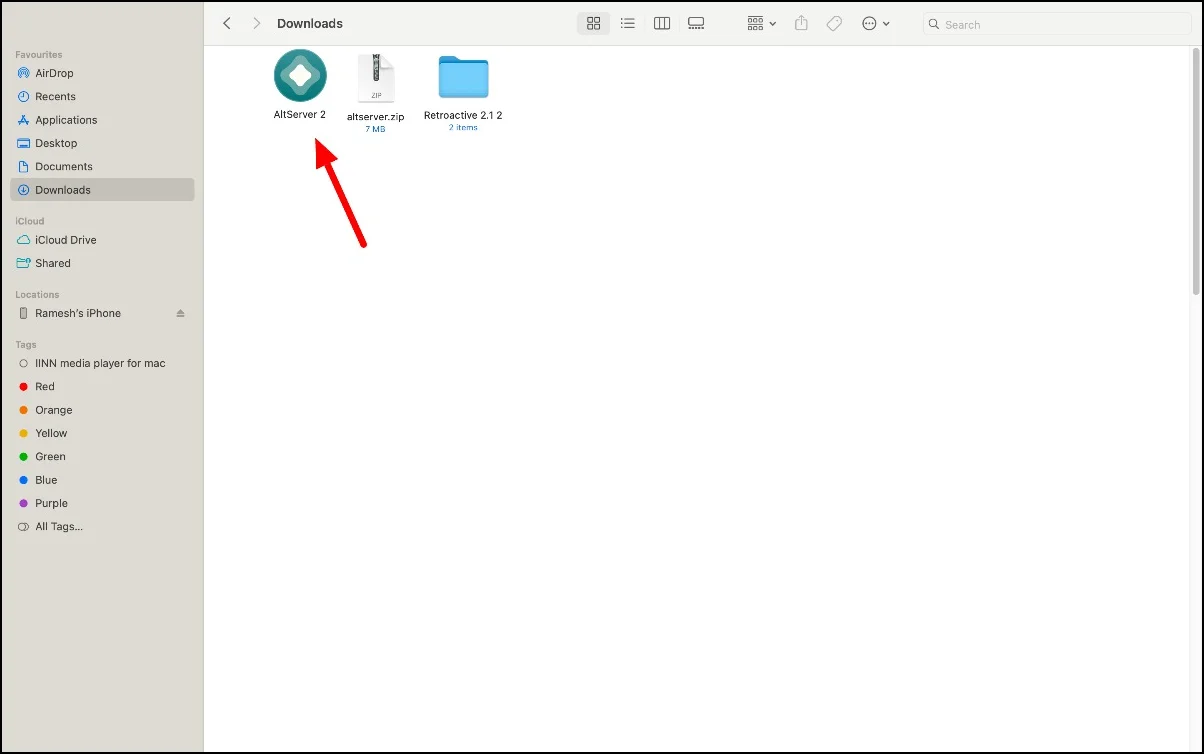Screen dimensions: 1204x754
Task: Open Applications in the sidebar
Action: [x=102, y=120]
